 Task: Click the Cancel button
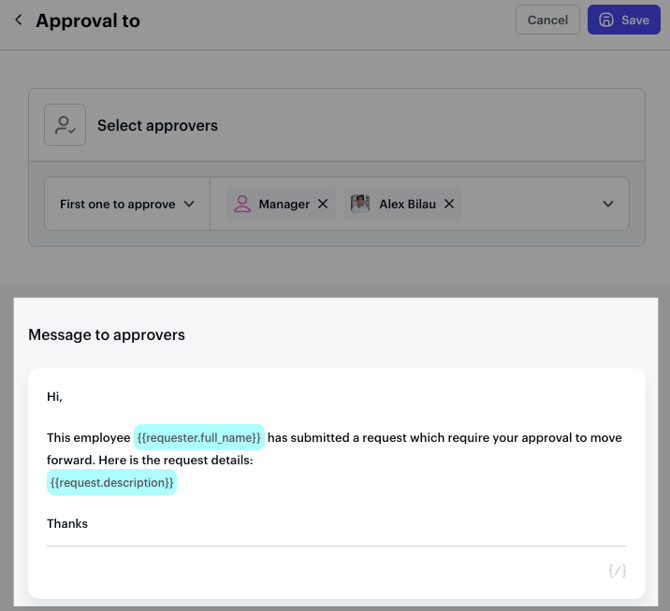click(547, 20)
